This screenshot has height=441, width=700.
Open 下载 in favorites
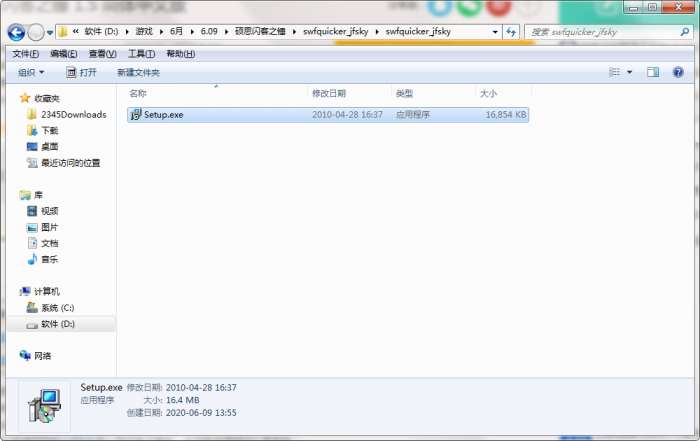point(50,130)
